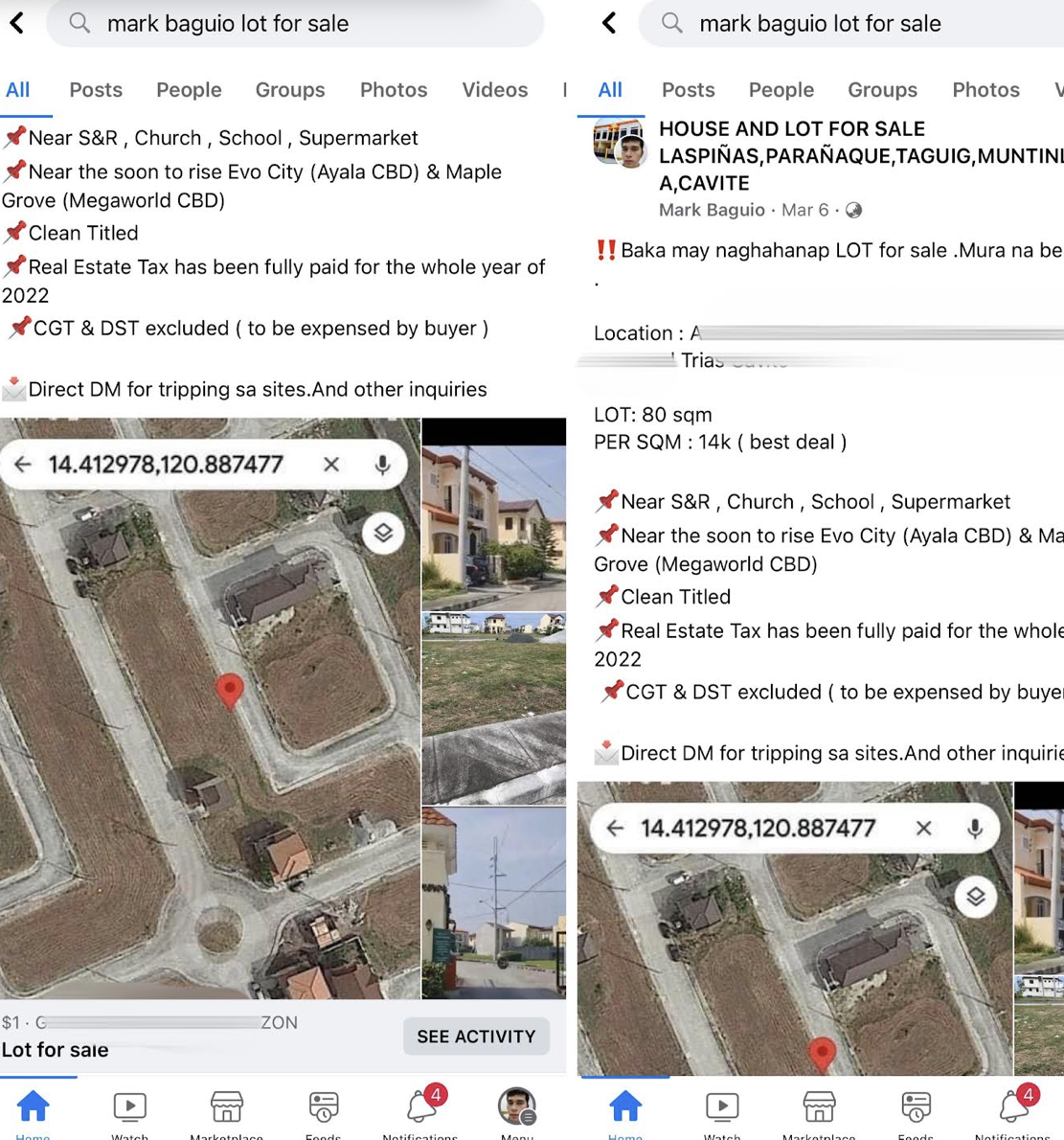Select the All tab in left screen
This screenshot has width=1064, height=1140.
coord(18,89)
